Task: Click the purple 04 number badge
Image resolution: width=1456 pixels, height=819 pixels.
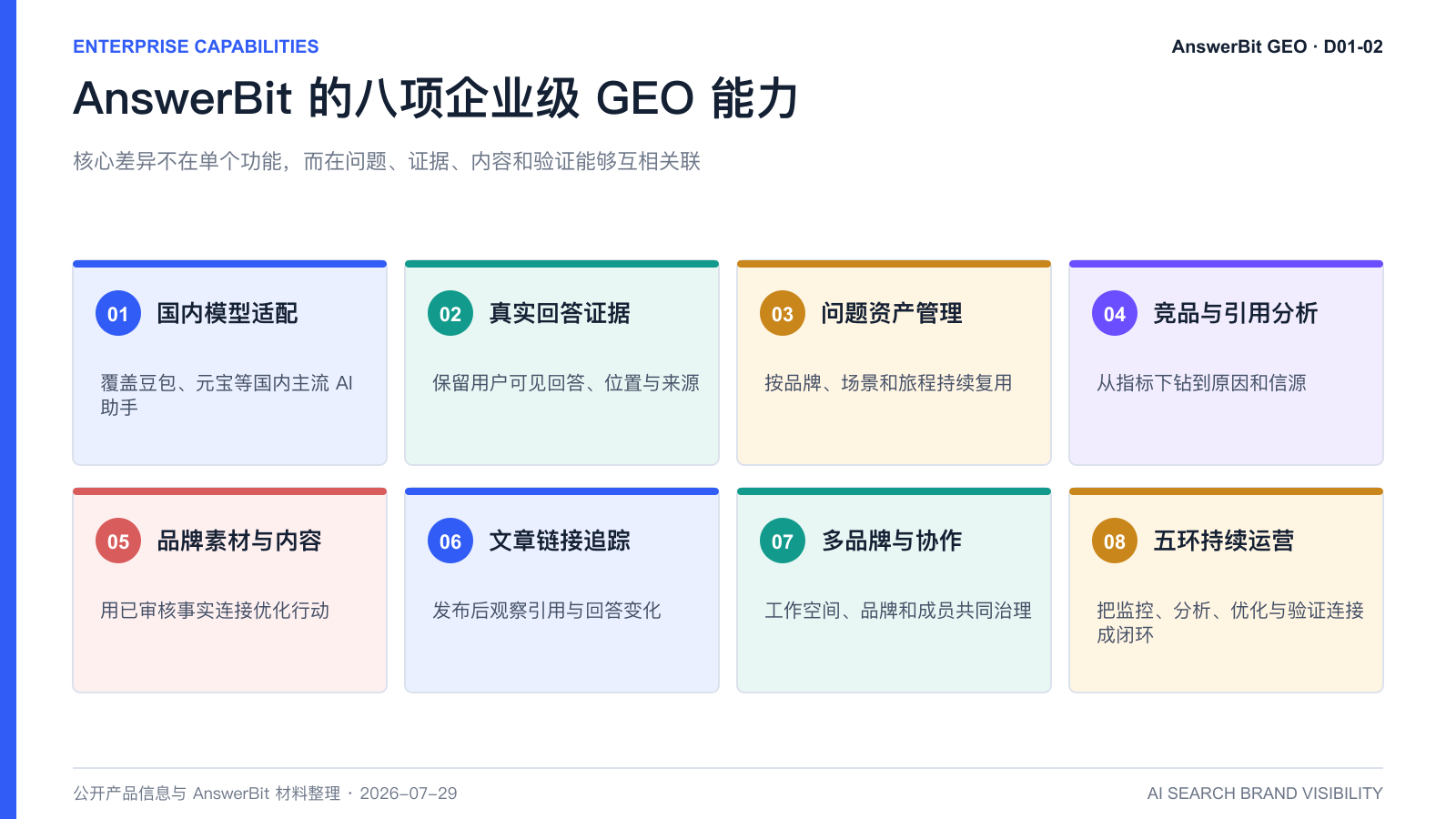Action: coord(1115,313)
